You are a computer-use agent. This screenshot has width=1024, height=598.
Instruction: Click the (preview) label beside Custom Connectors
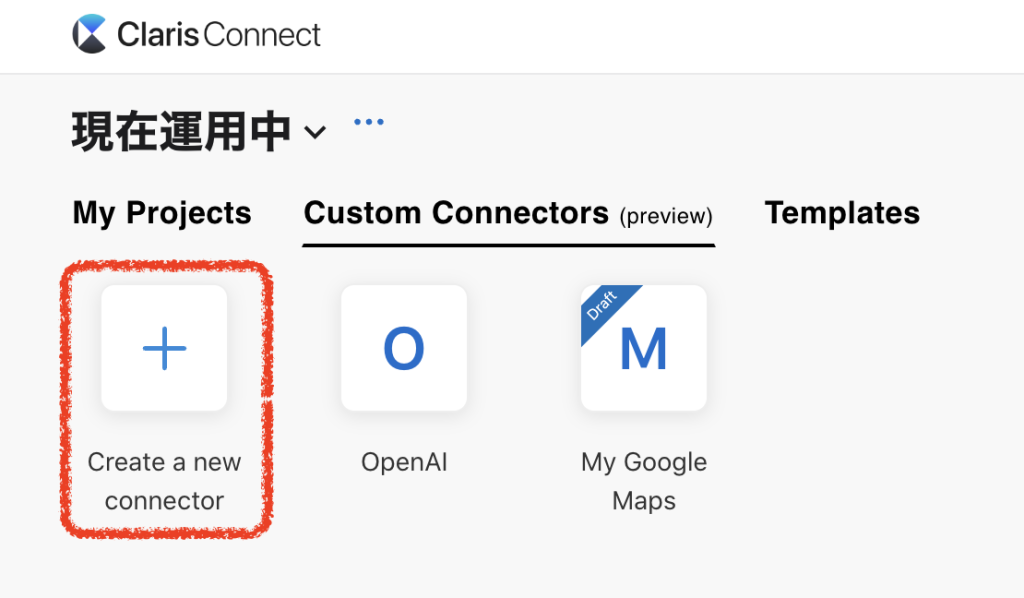(x=666, y=216)
